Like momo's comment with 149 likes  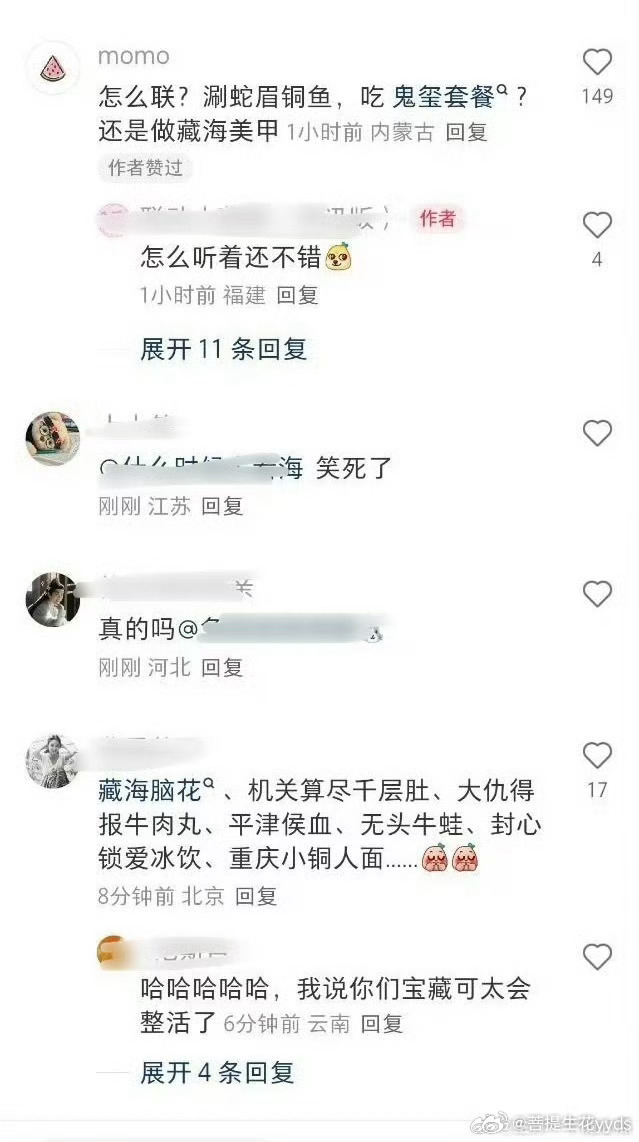[597, 62]
